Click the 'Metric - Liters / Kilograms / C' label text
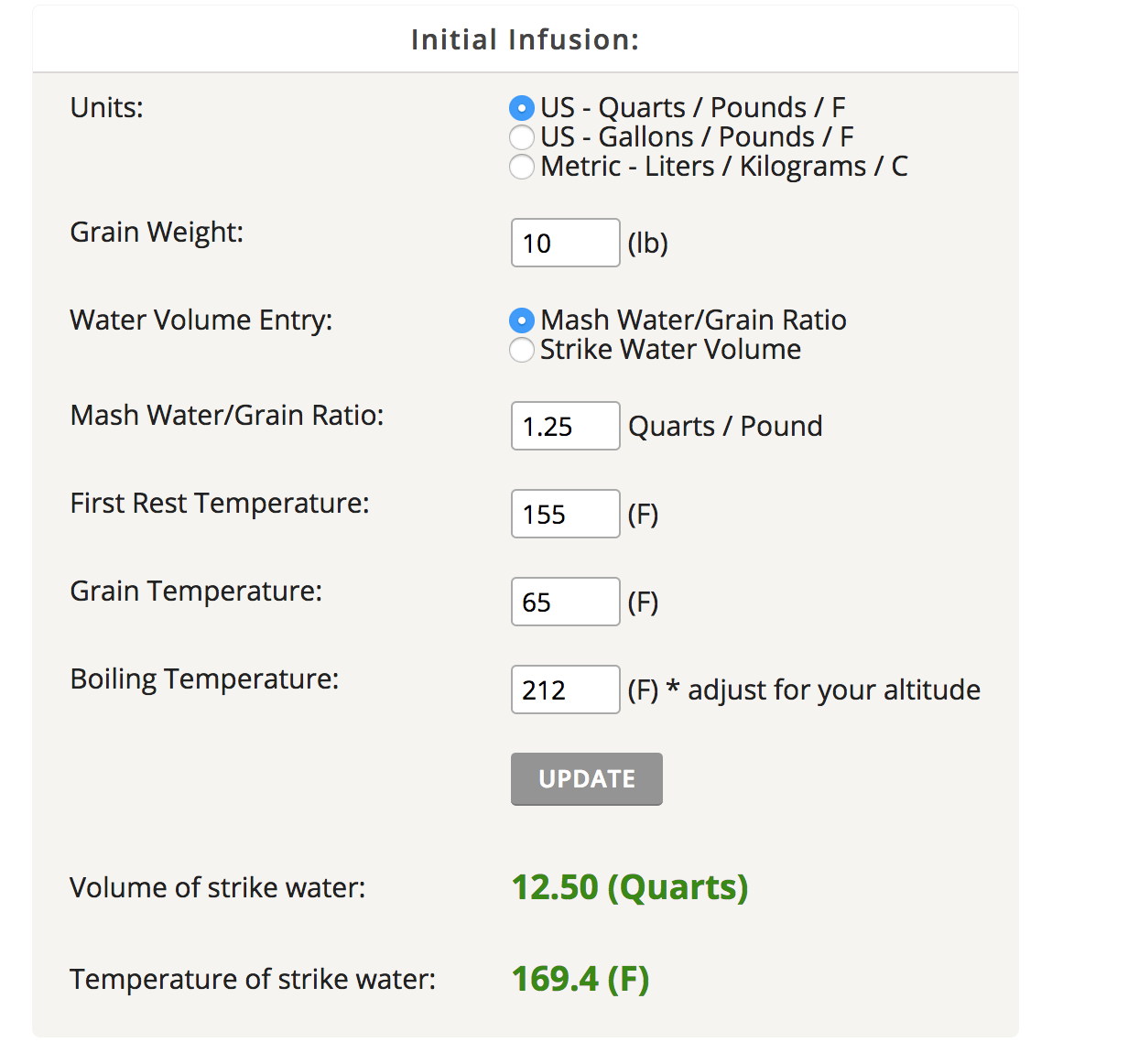This screenshot has width=1128, height=1064. click(723, 167)
